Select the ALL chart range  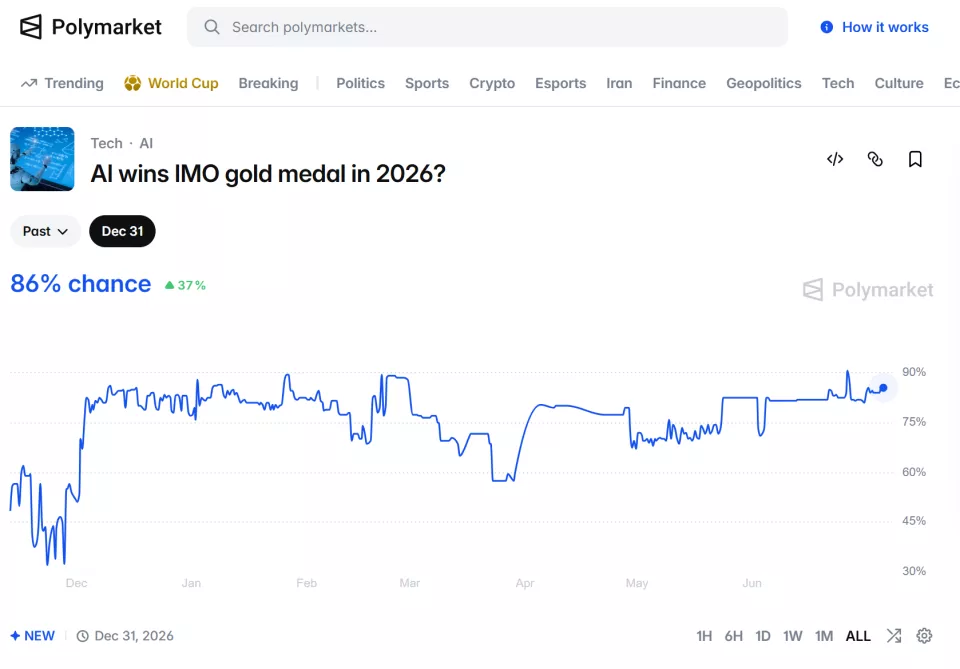(858, 636)
